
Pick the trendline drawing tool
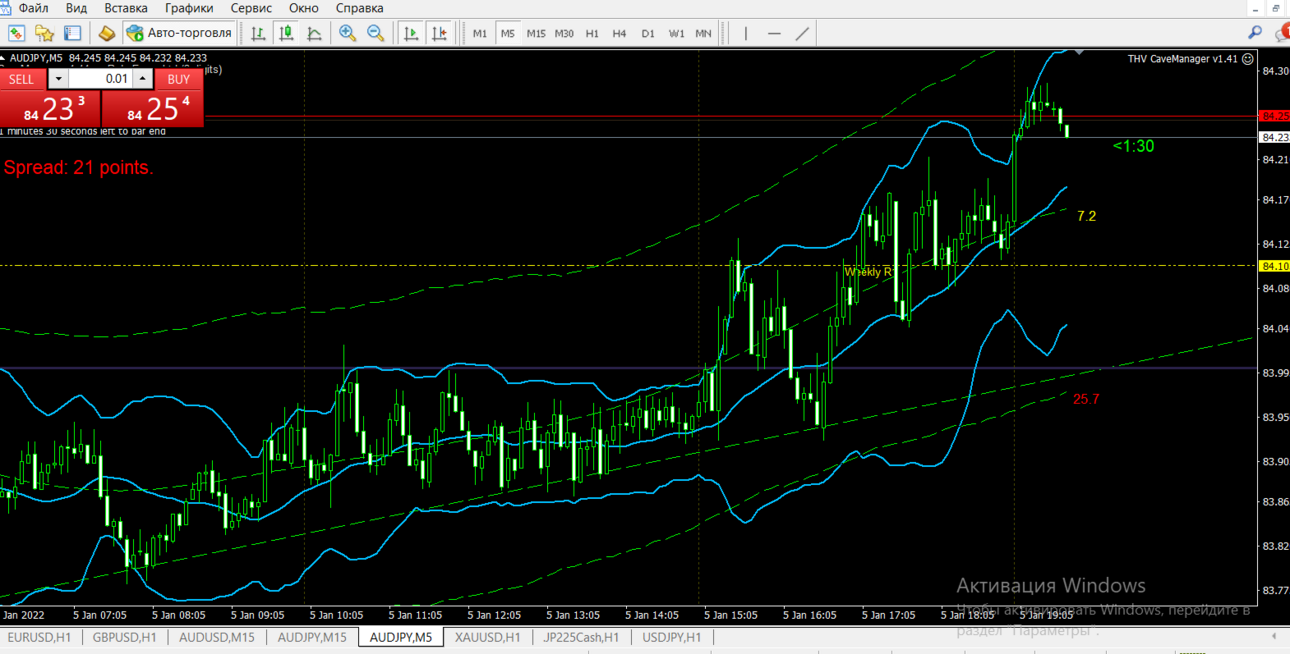pos(802,33)
